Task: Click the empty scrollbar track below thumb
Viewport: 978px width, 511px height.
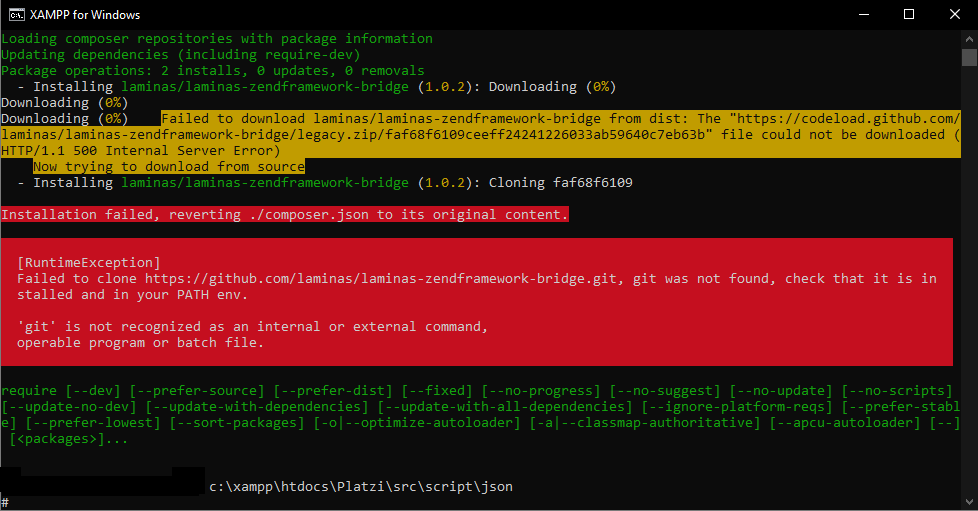Action: [x=969, y=281]
